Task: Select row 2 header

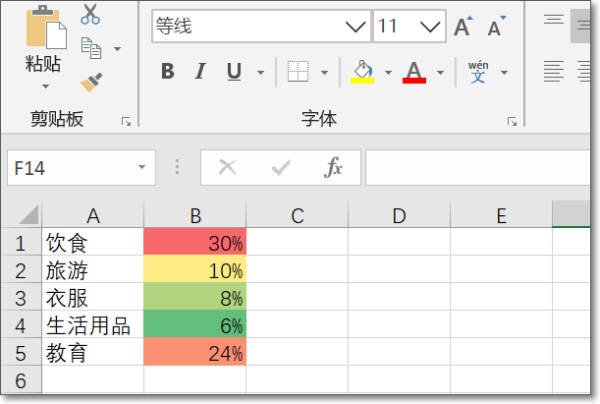Action: (x=21, y=271)
